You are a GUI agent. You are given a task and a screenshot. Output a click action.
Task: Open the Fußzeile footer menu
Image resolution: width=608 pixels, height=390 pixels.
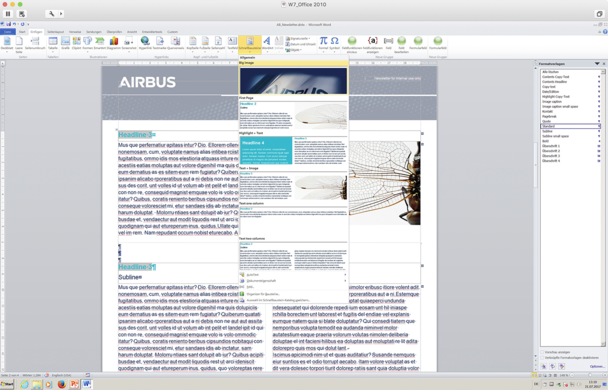[x=205, y=44]
